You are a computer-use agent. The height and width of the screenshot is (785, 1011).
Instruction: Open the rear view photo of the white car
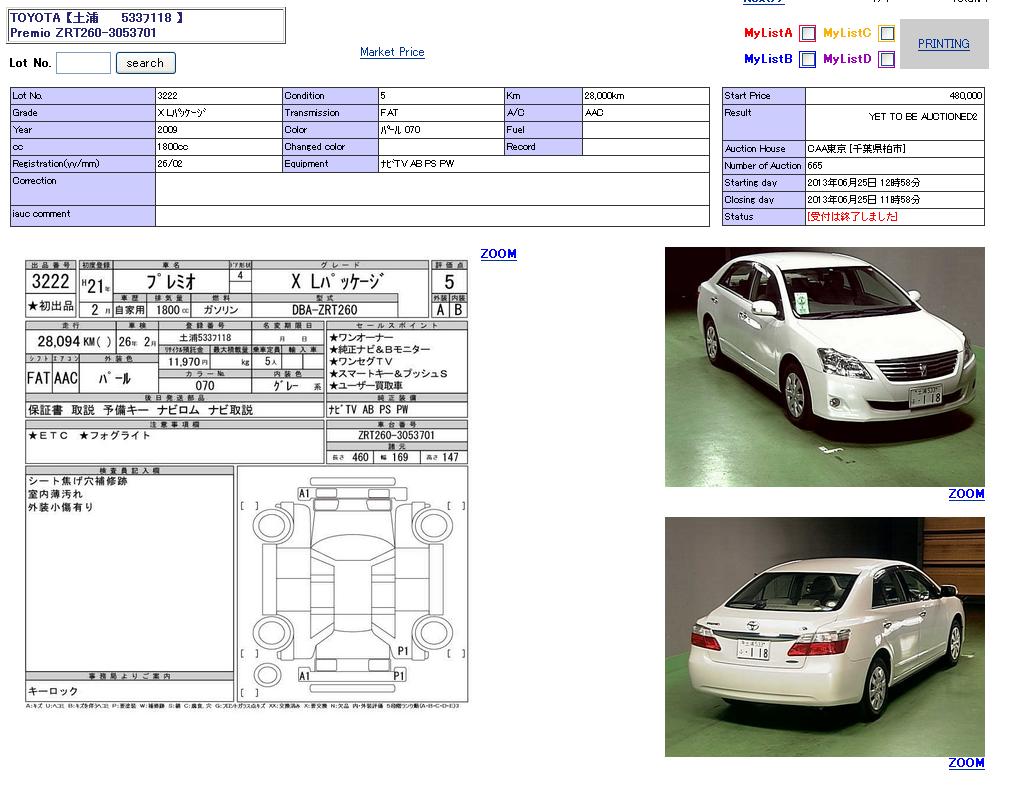coord(824,636)
